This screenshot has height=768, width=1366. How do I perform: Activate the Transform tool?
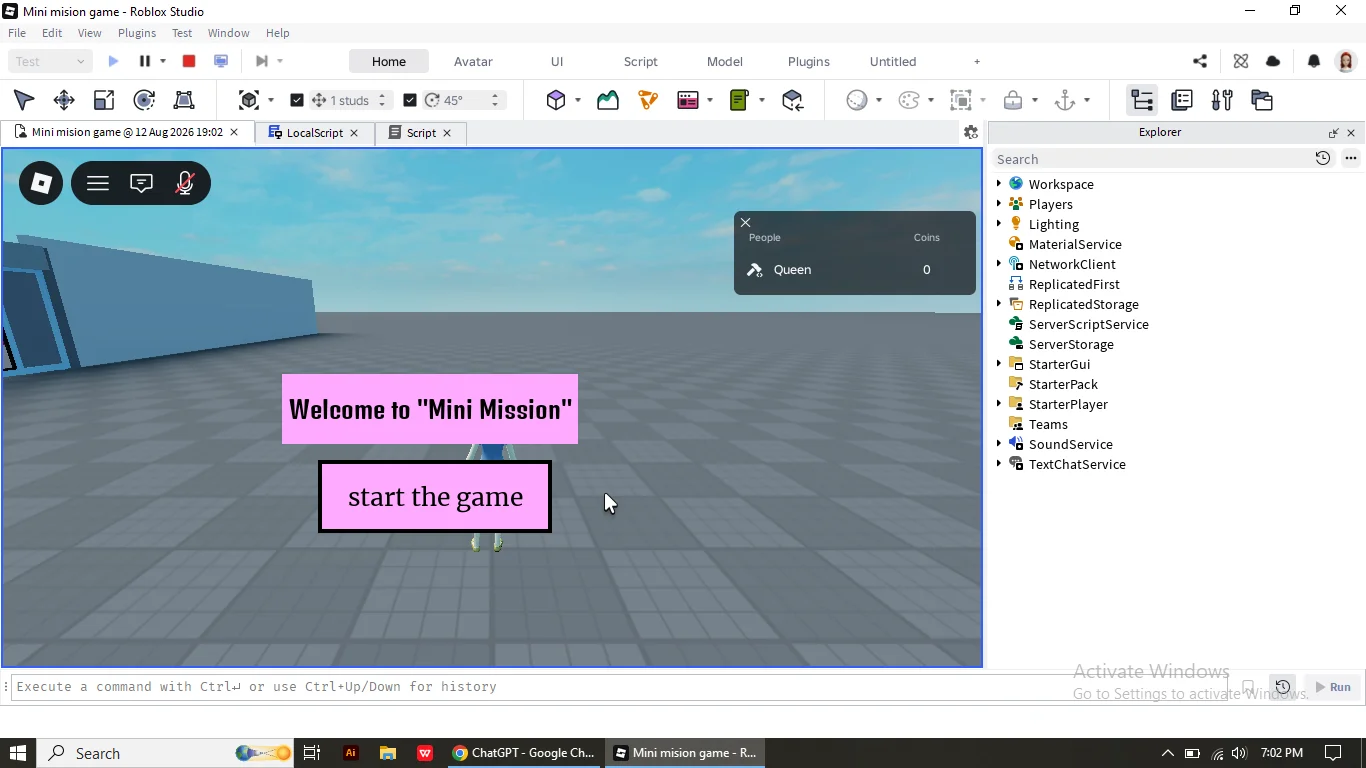pyautogui.click(x=184, y=100)
